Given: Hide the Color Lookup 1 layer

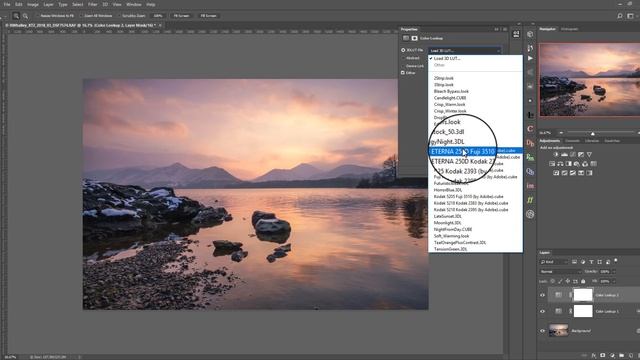Looking at the screenshot, I should coord(542,311).
